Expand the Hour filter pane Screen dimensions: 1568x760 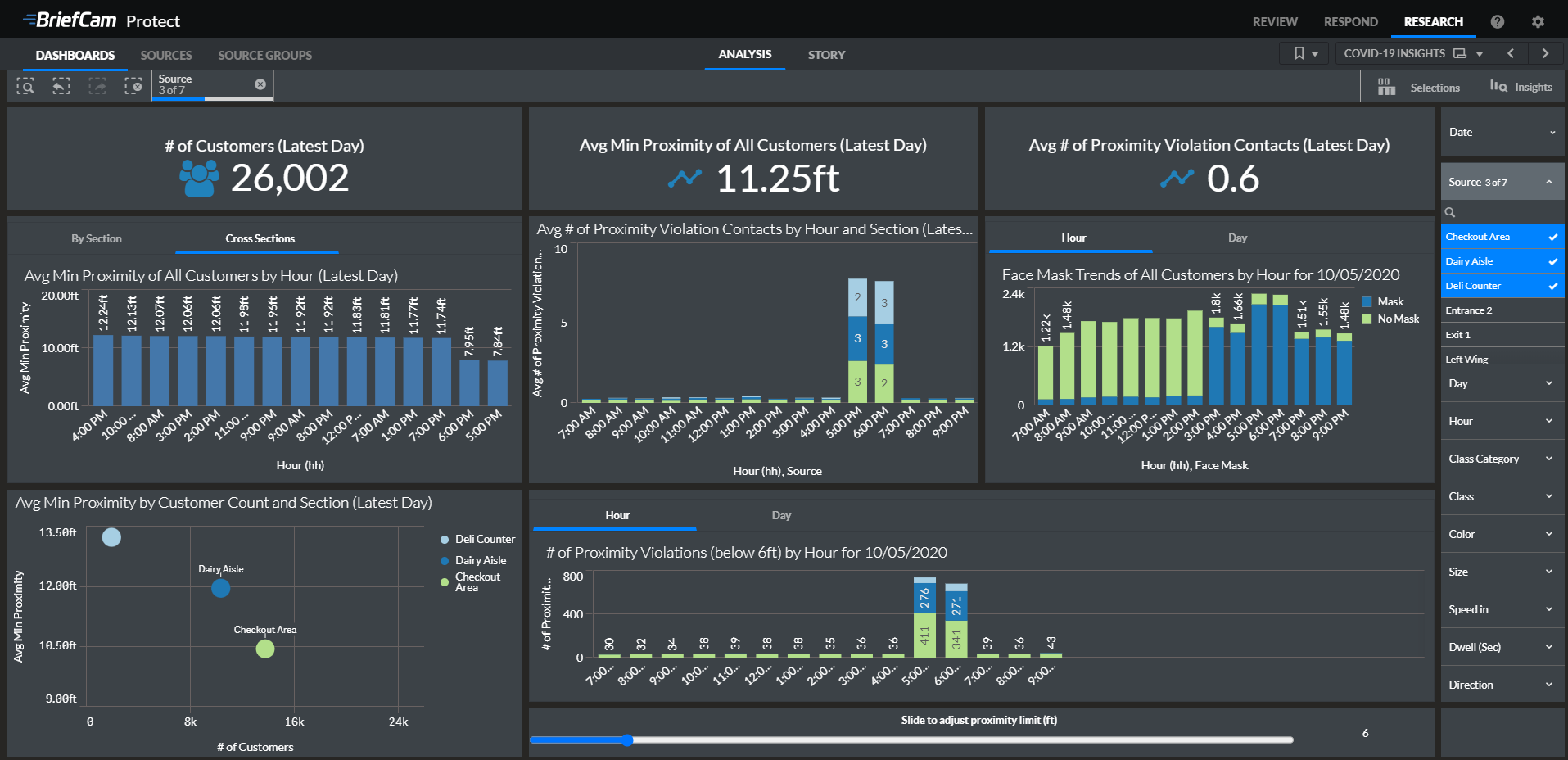point(1502,421)
